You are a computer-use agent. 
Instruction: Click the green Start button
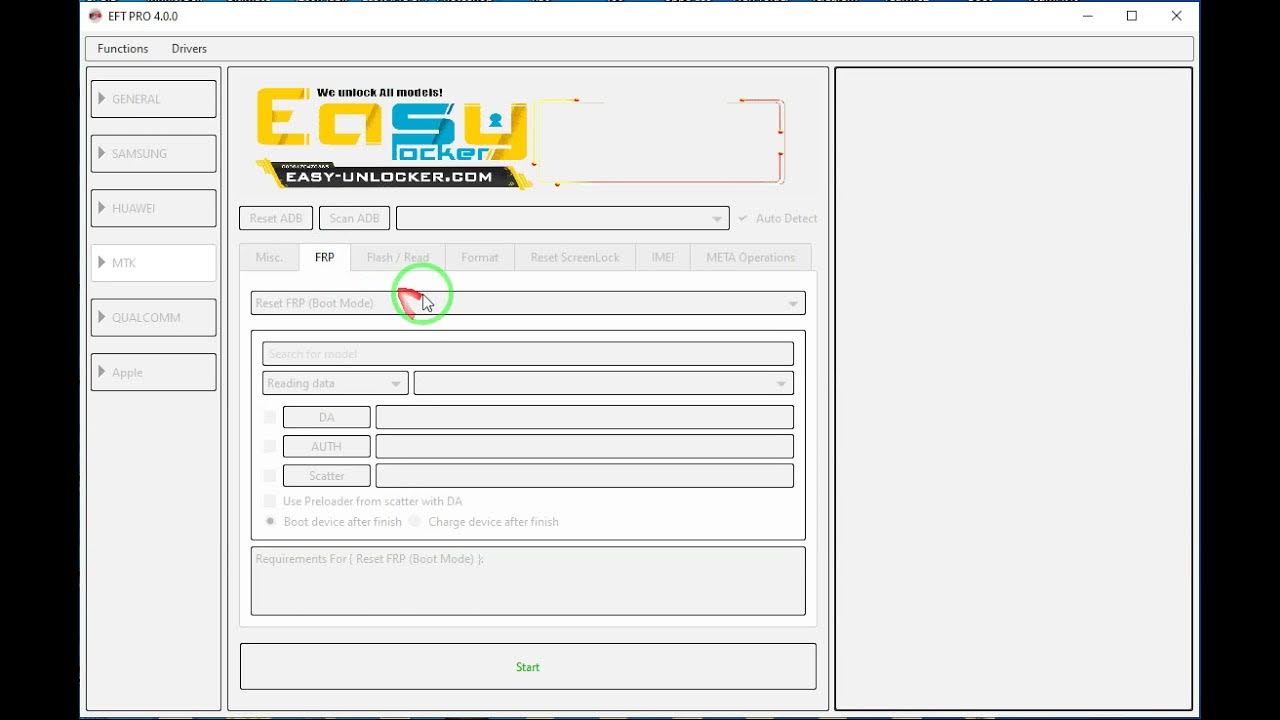point(528,666)
